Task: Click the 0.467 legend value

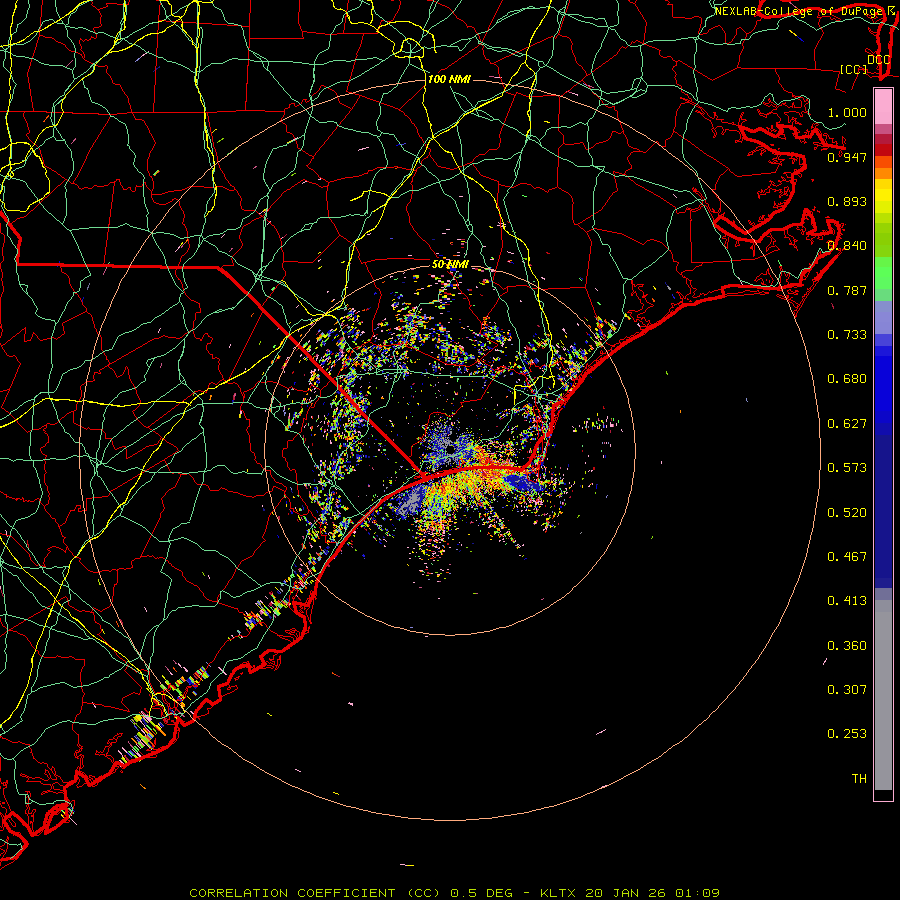Action: [847, 557]
